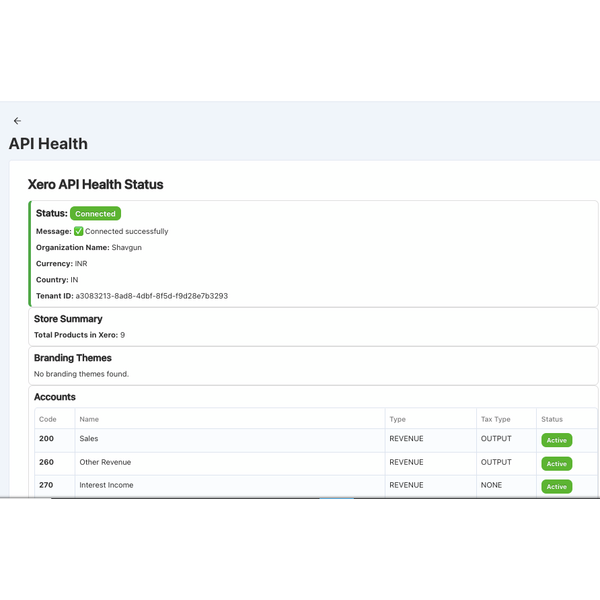Image resolution: width=600 pixels, height=600 pixels.
Task: Click the Store Summary heading
Action: click(68, 319)
